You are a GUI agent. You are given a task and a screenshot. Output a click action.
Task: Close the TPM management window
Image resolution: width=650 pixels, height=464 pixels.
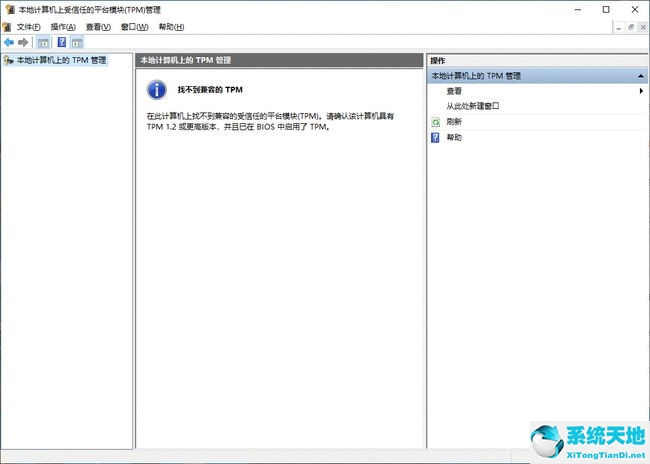(635, 9)
